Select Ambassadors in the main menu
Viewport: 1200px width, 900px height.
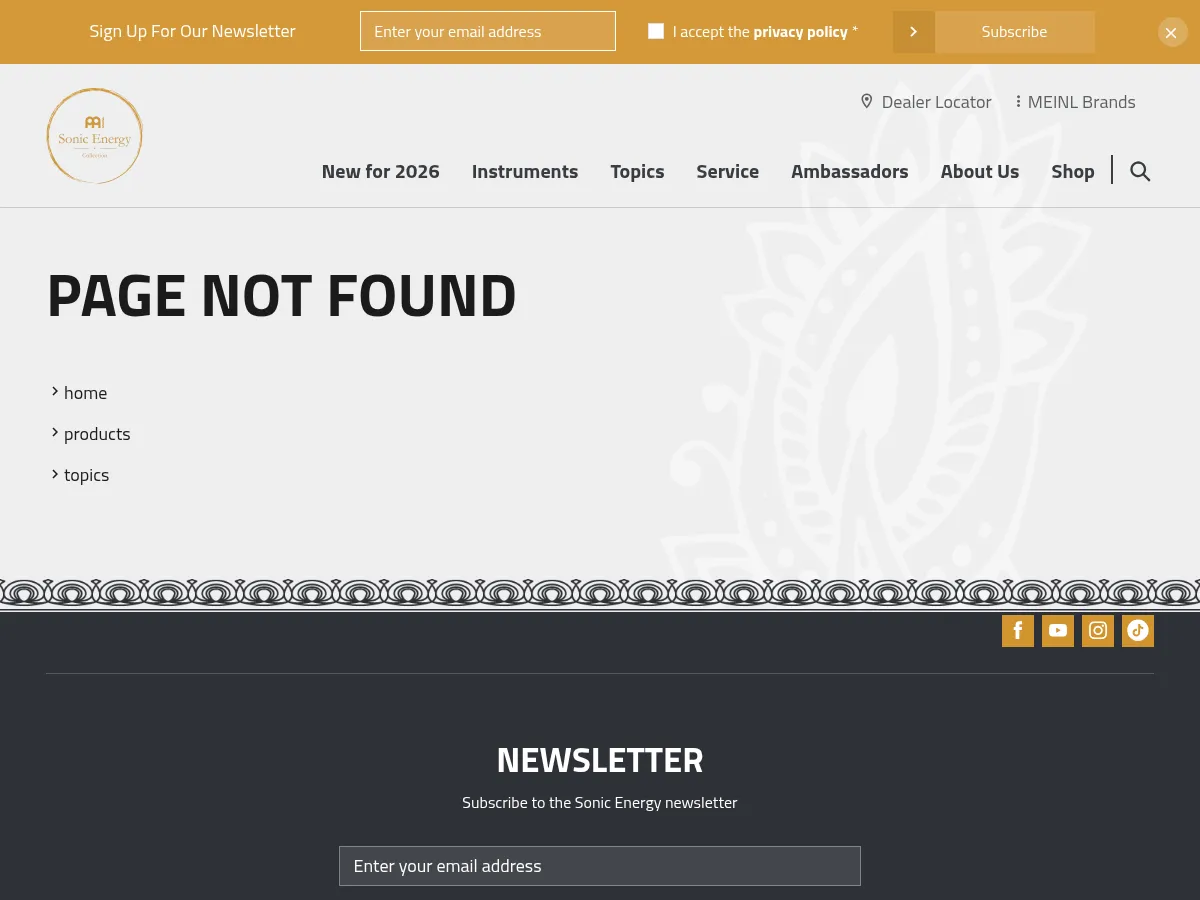point(849,171)
